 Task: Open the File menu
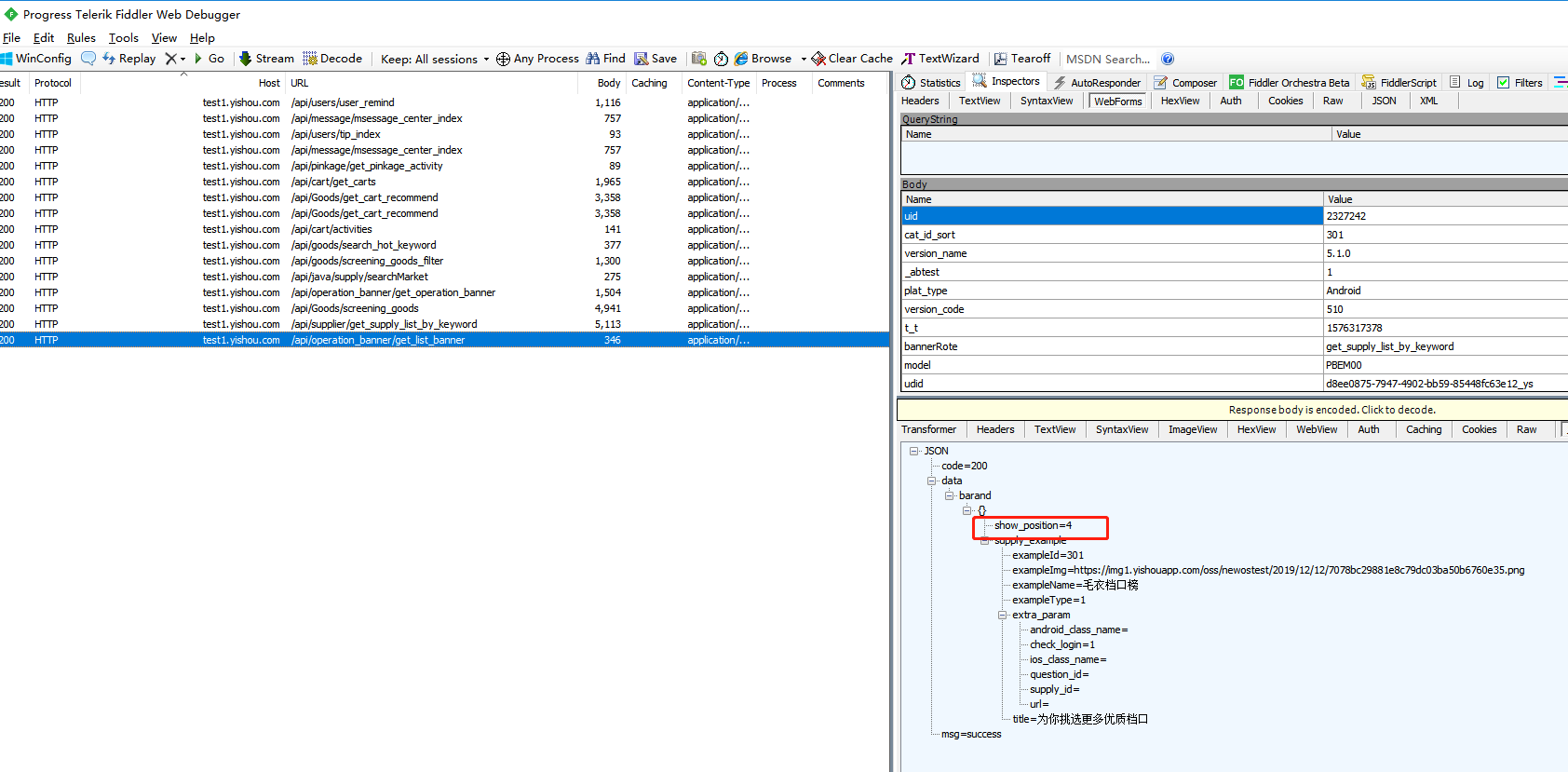pyautogui.click(x=11, y=38)
